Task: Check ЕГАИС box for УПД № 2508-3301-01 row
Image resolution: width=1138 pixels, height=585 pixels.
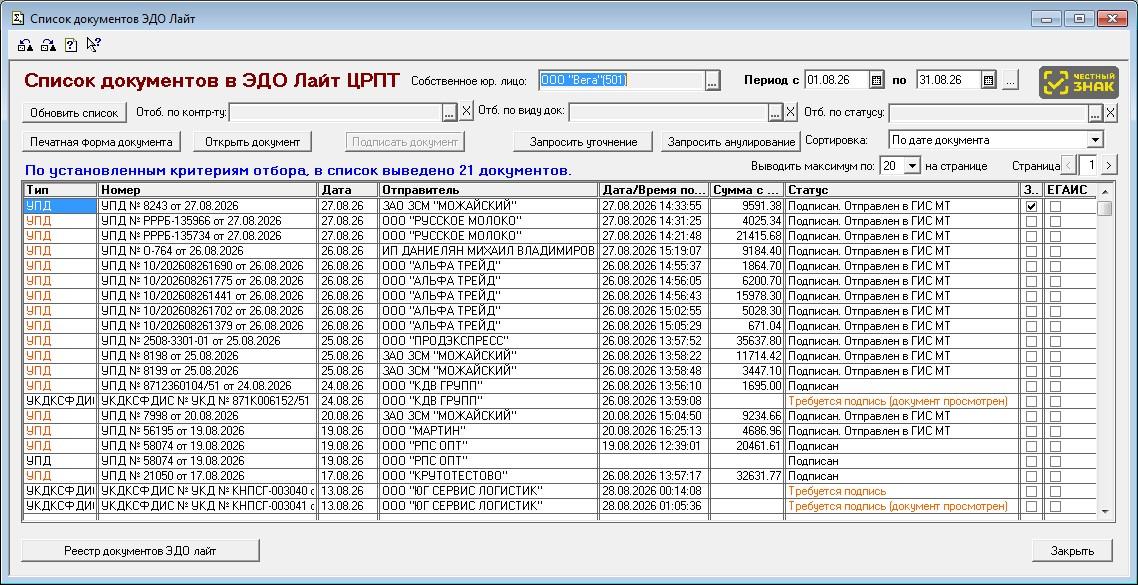Action: coord(1055,341)
